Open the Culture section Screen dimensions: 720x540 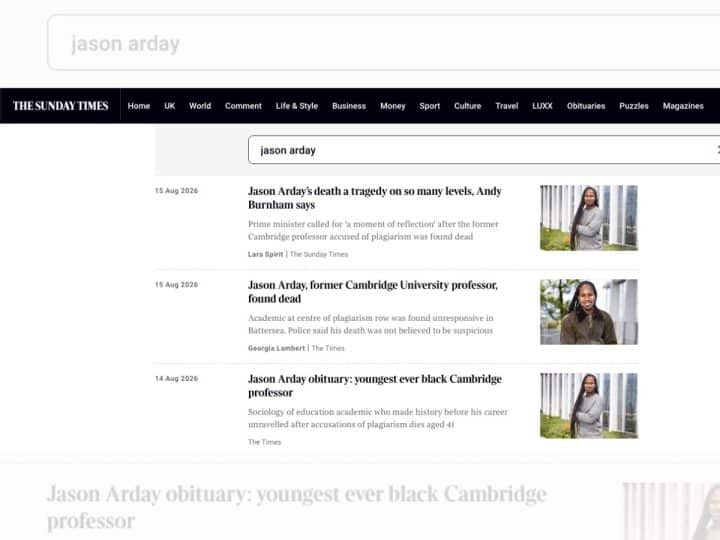[x=467, y=106]
